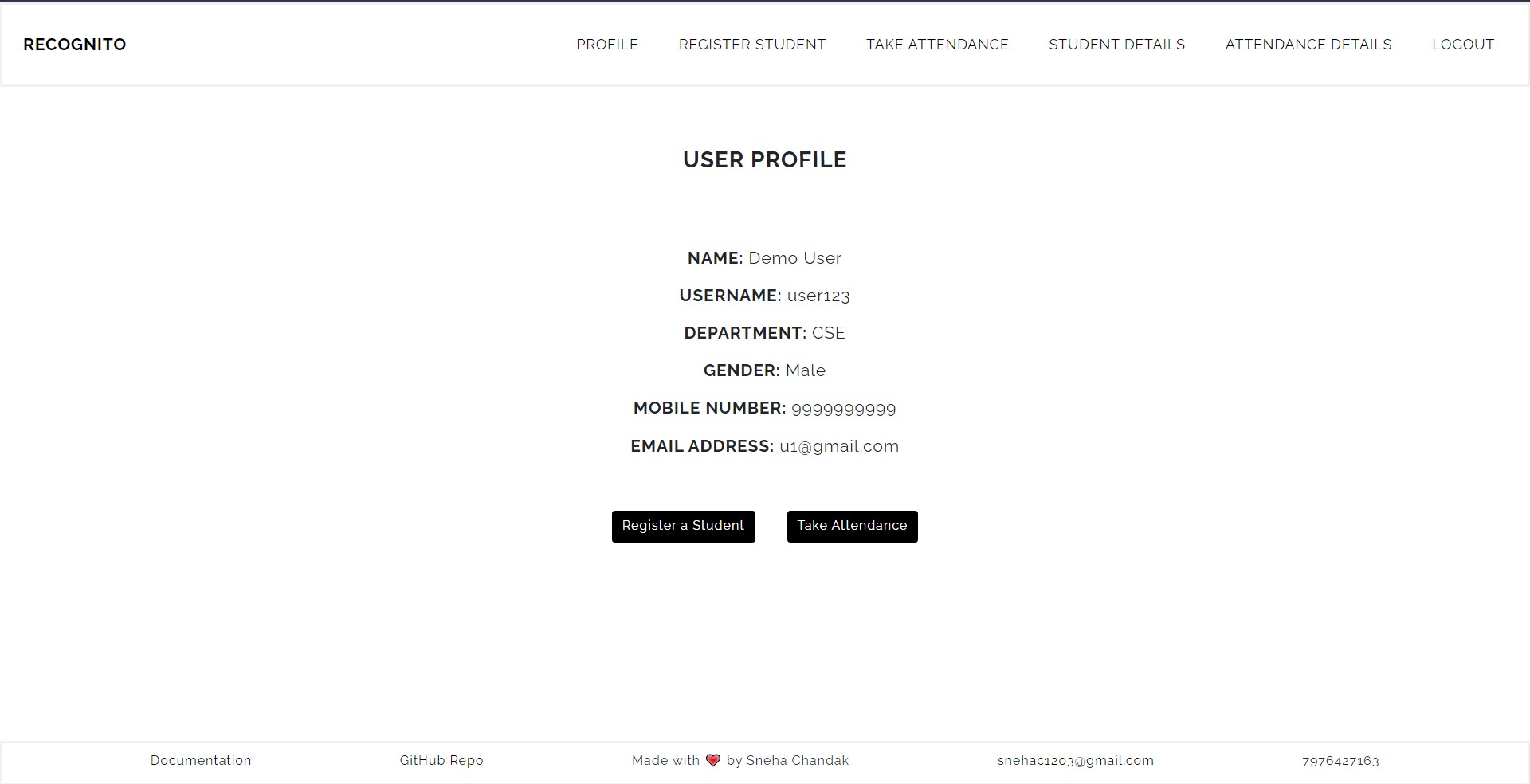Select the email u1@gmail.com in the profile
Screen dimensions: 1530x784
tap(839, 446)
